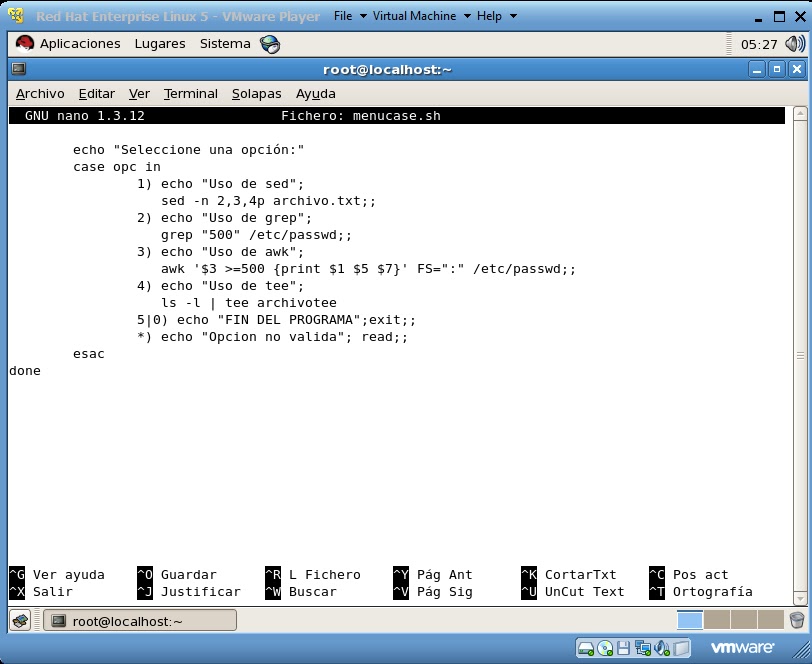Open the Sistema menu
The image size is (812, 664).
click(225, 44)
